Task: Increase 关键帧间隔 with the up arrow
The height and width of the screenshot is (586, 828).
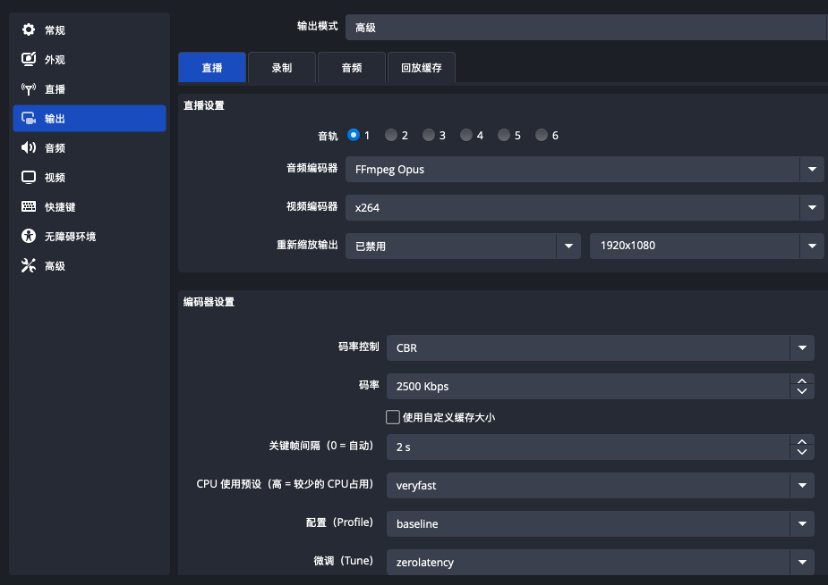Action: [802, 442]
